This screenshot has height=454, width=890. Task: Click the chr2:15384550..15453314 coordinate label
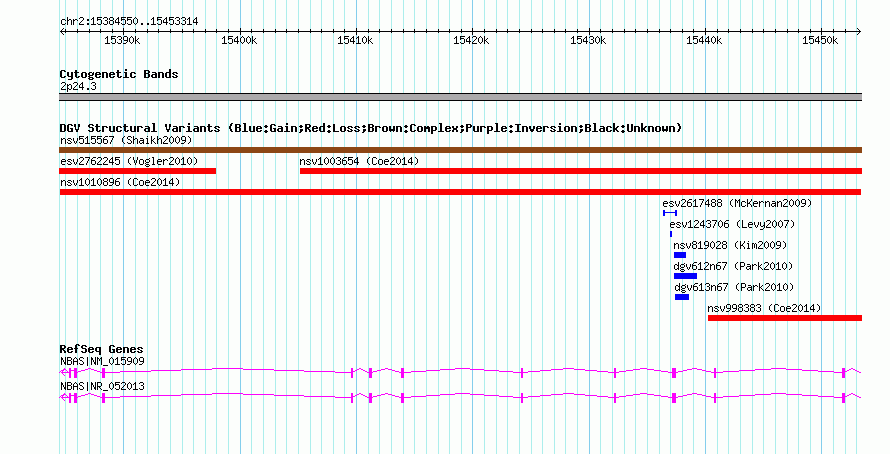129,22
